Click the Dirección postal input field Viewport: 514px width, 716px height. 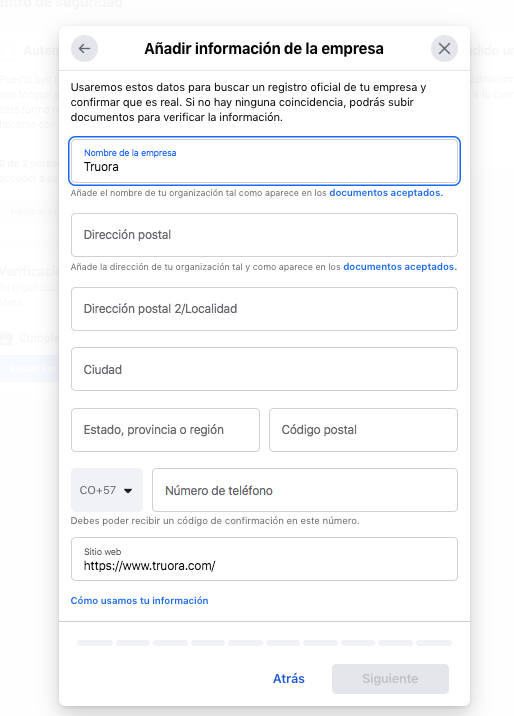click(264, 235)
